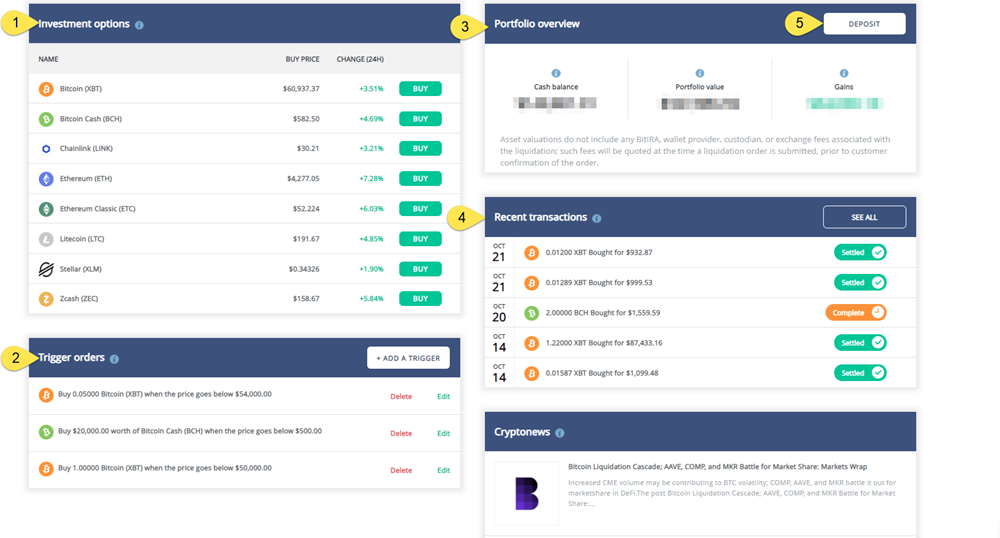Buy Bitcoin Cash (BCH)

point(420,119)
